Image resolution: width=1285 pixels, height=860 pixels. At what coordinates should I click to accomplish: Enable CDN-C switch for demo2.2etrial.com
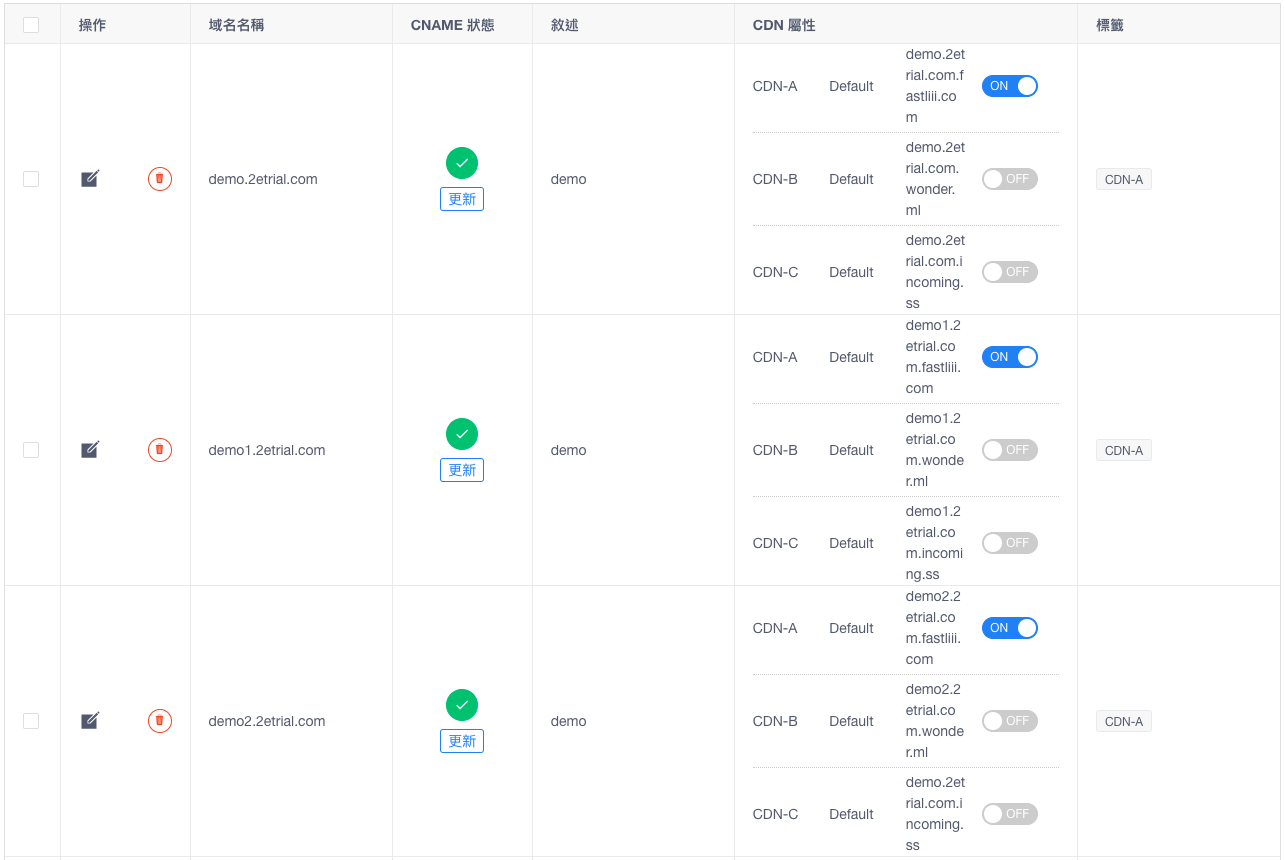click(x=1010, y=814)
